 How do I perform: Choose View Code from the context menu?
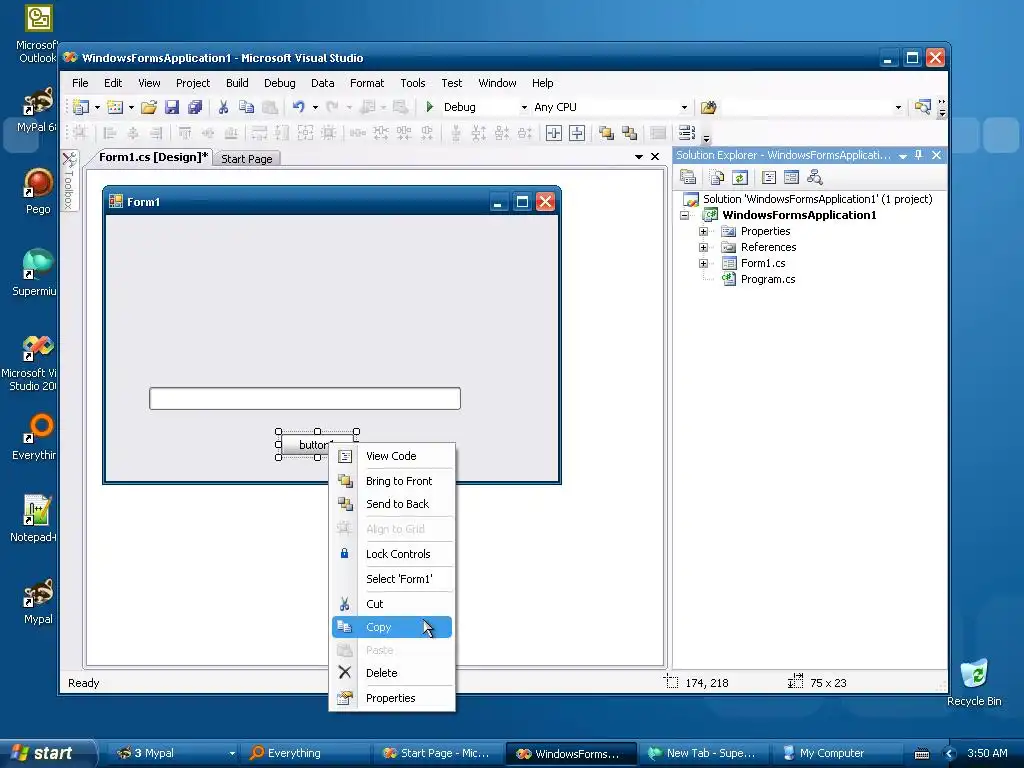pos(392,456)
